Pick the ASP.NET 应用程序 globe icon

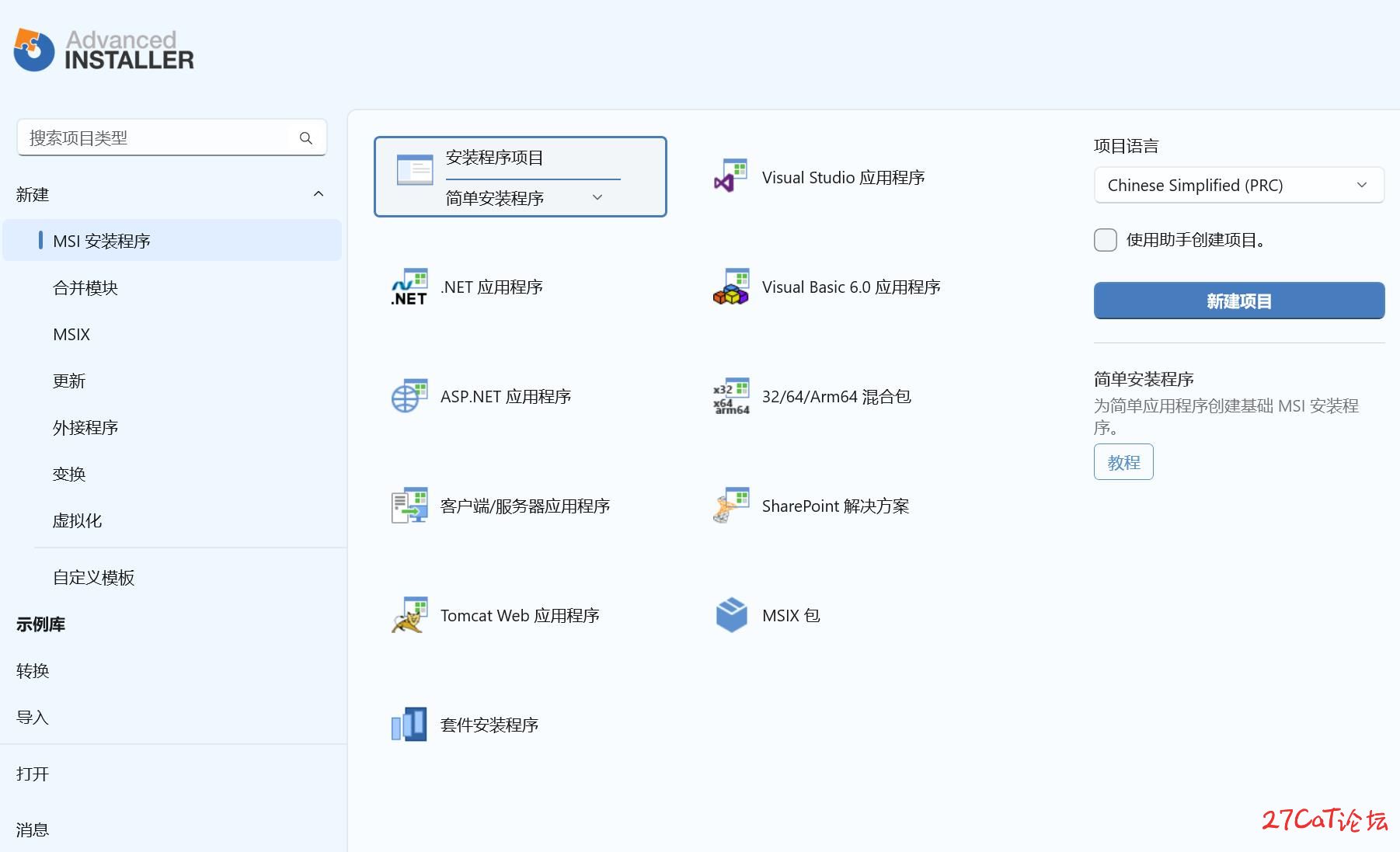coord(409,396)
